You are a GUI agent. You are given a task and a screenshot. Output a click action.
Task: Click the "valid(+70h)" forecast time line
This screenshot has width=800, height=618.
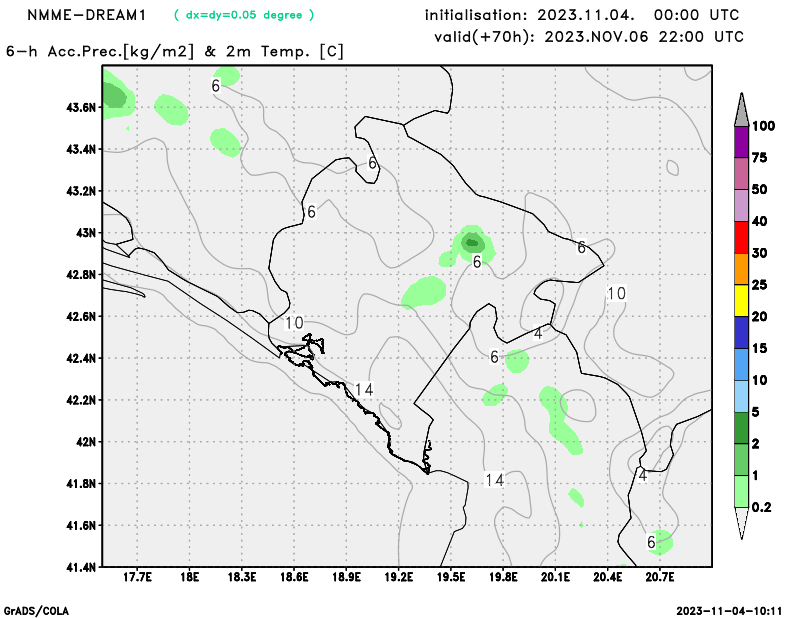click(x=588, y=37)
